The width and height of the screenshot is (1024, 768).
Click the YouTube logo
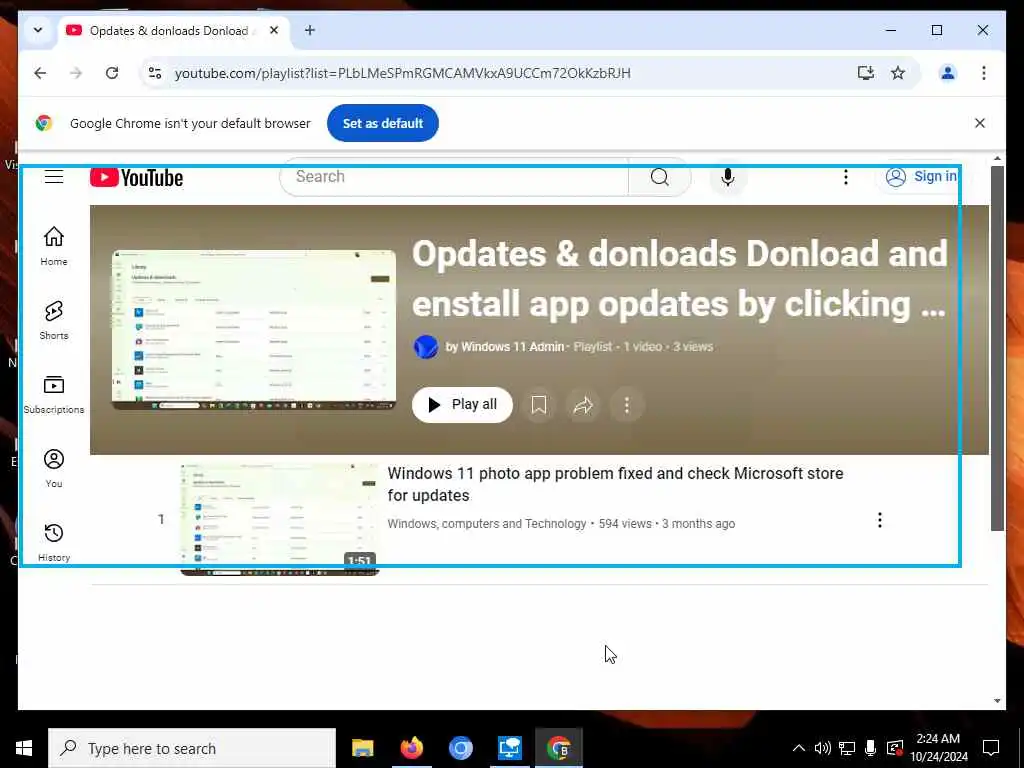(x=136, y=177)
